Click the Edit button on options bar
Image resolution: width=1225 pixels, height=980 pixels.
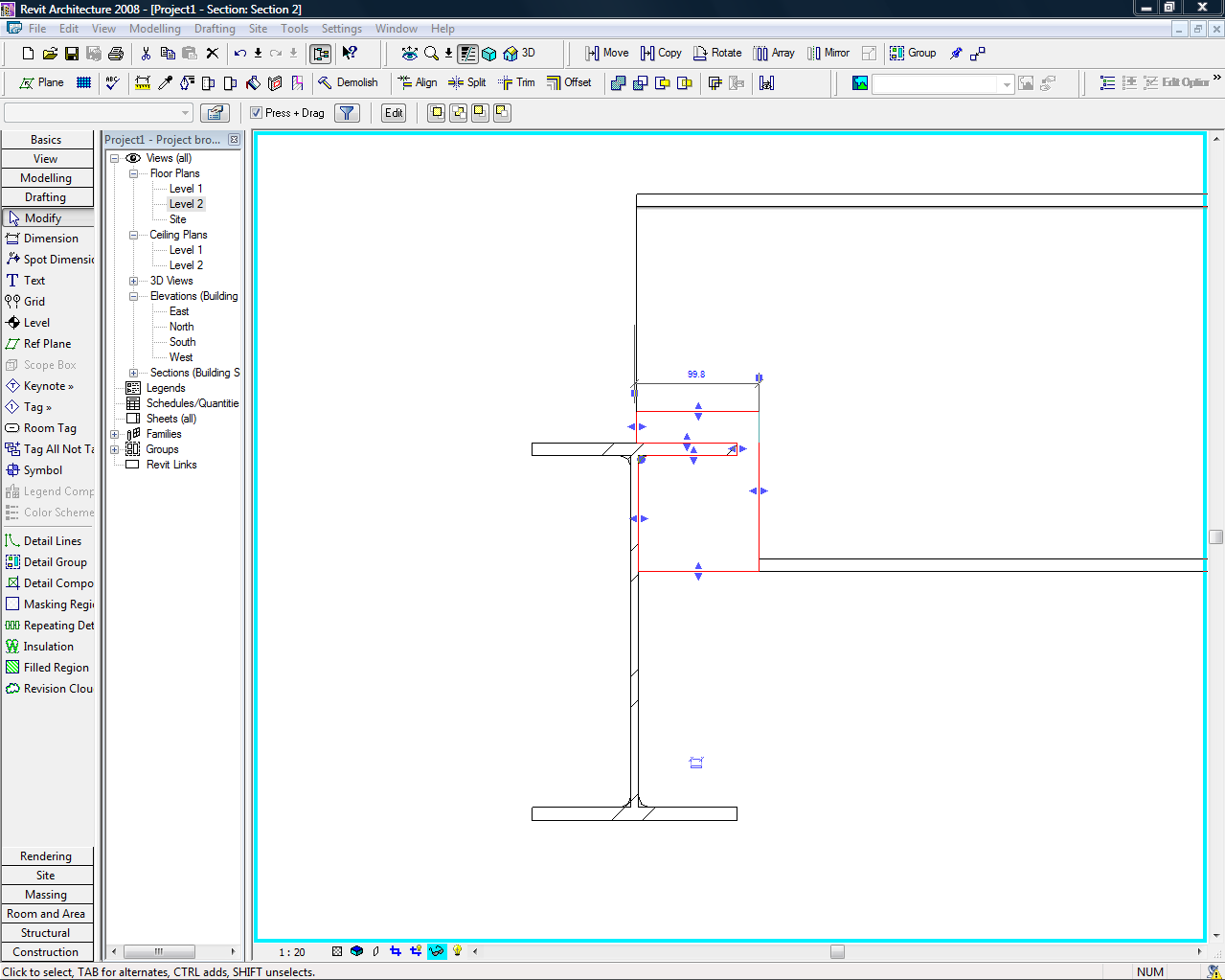(394, 113)
